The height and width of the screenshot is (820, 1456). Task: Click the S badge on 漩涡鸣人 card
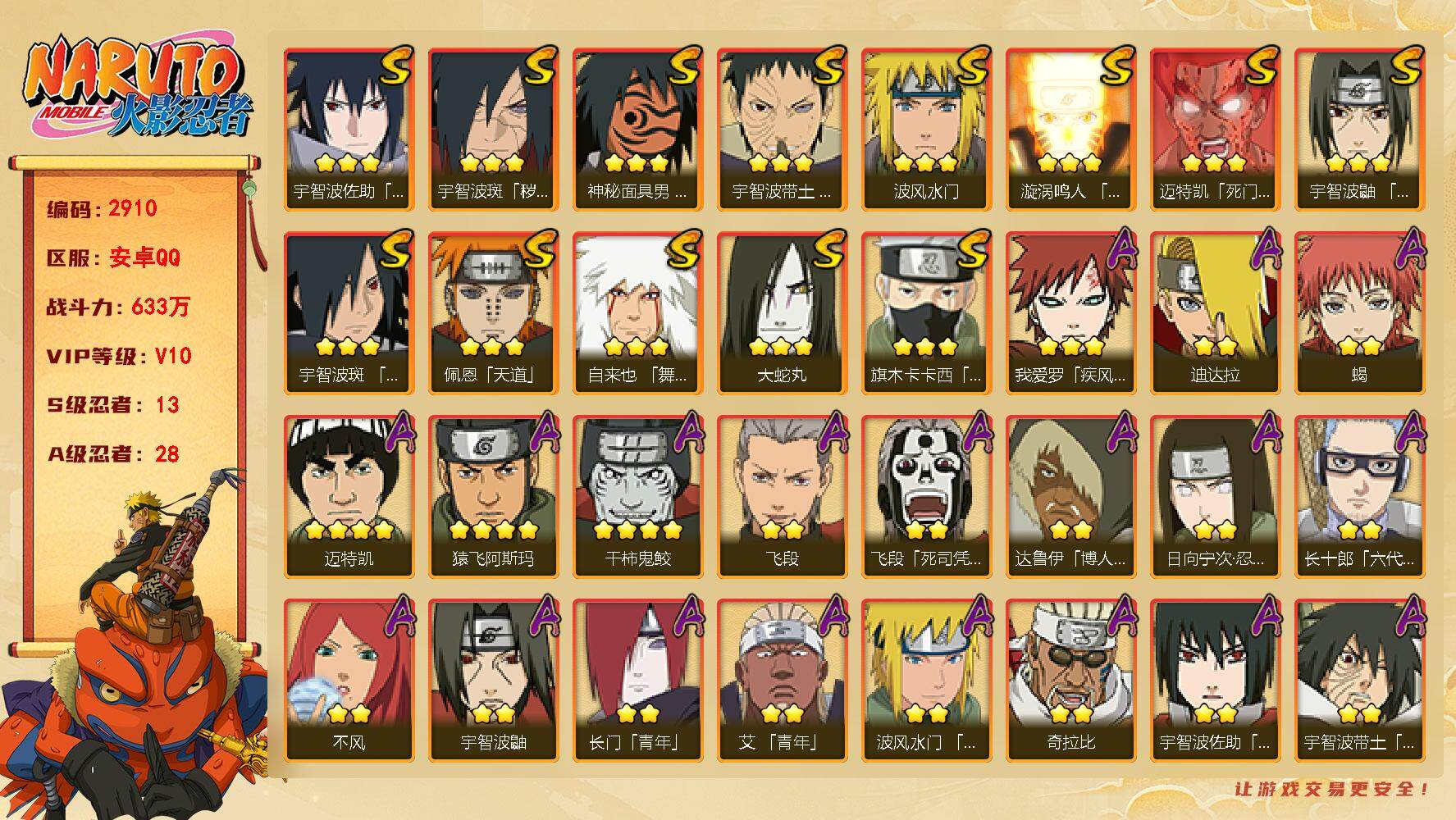(x=1116, y=66)
